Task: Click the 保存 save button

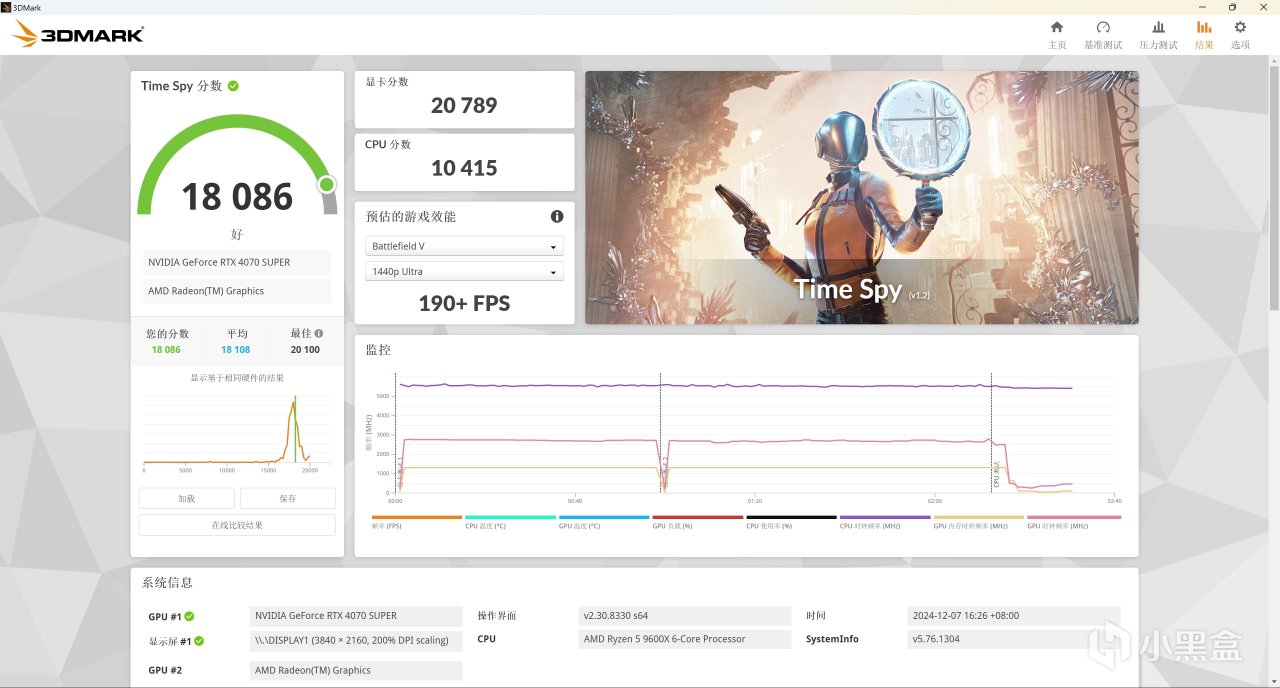Action: click(288, 498)
